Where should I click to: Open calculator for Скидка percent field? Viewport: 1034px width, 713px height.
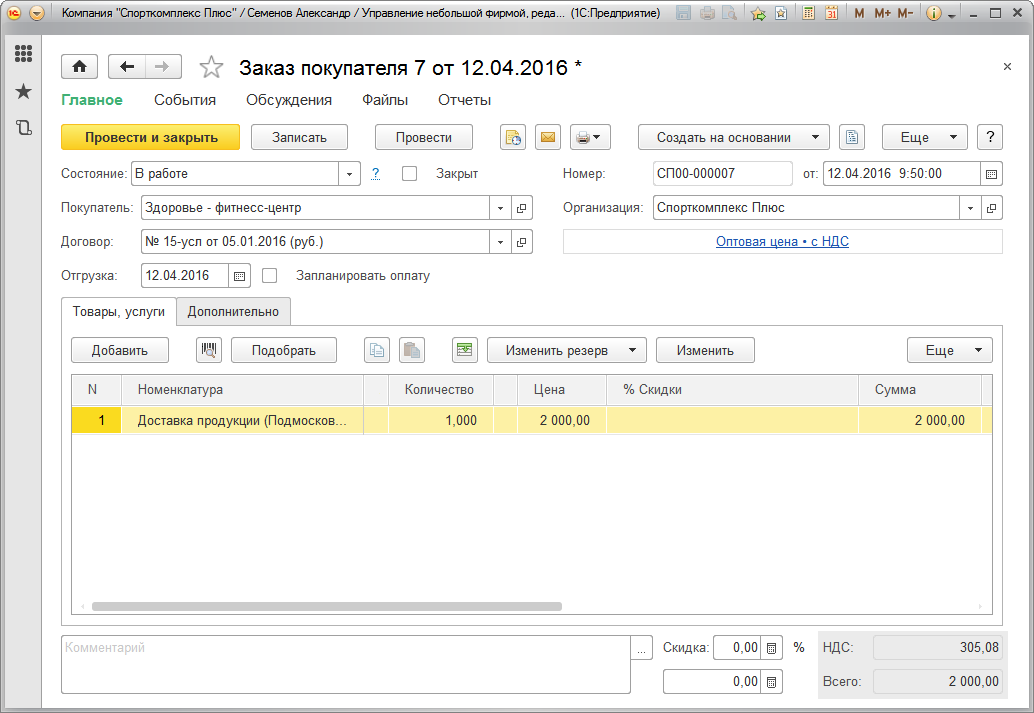(x=771, y=648)
